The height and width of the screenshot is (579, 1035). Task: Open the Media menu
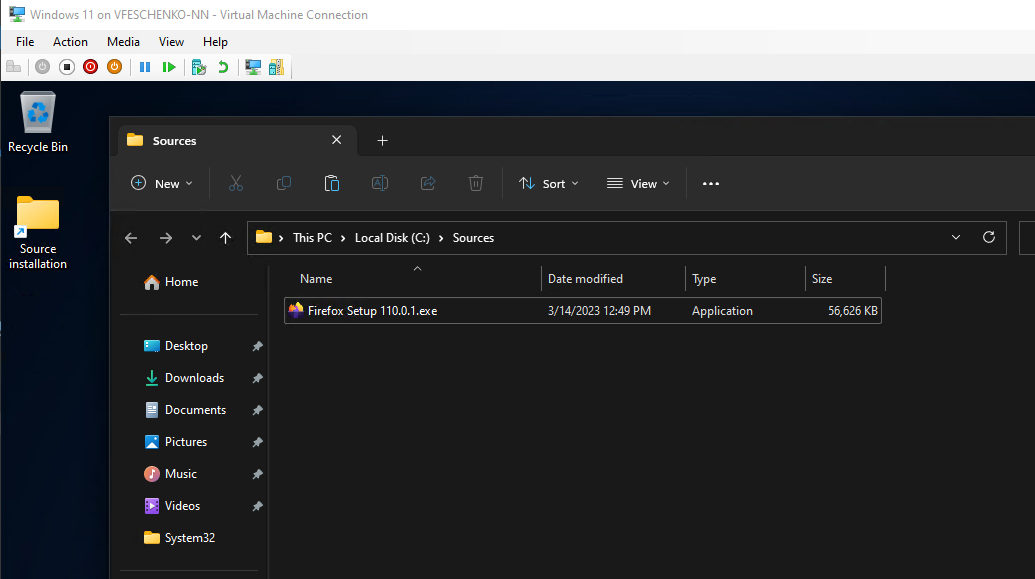[123, 42]
